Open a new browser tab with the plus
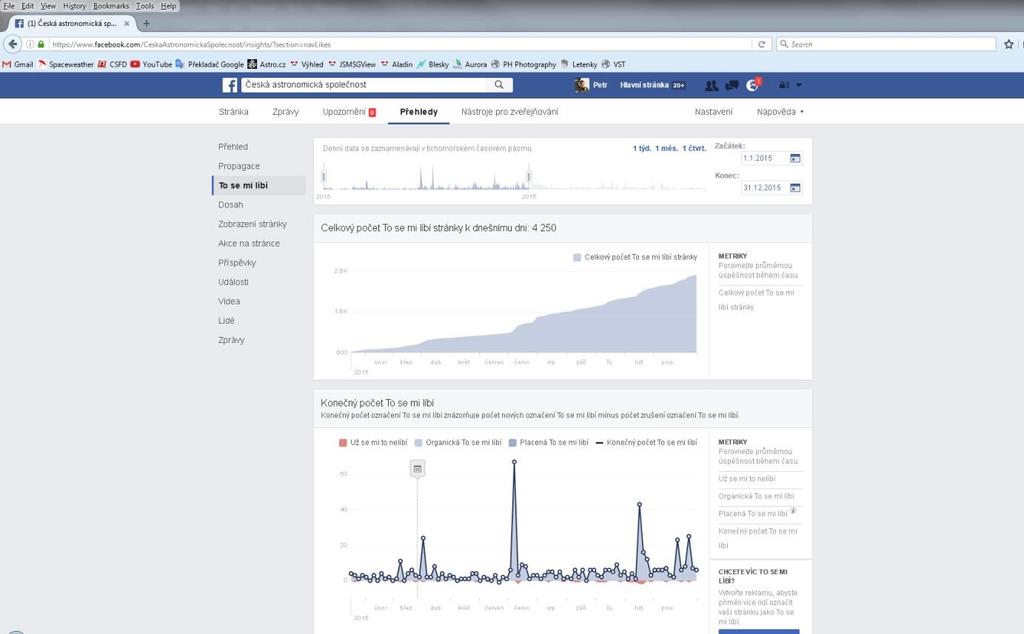This screenshot has height=634, width=1024. [146, 23]
